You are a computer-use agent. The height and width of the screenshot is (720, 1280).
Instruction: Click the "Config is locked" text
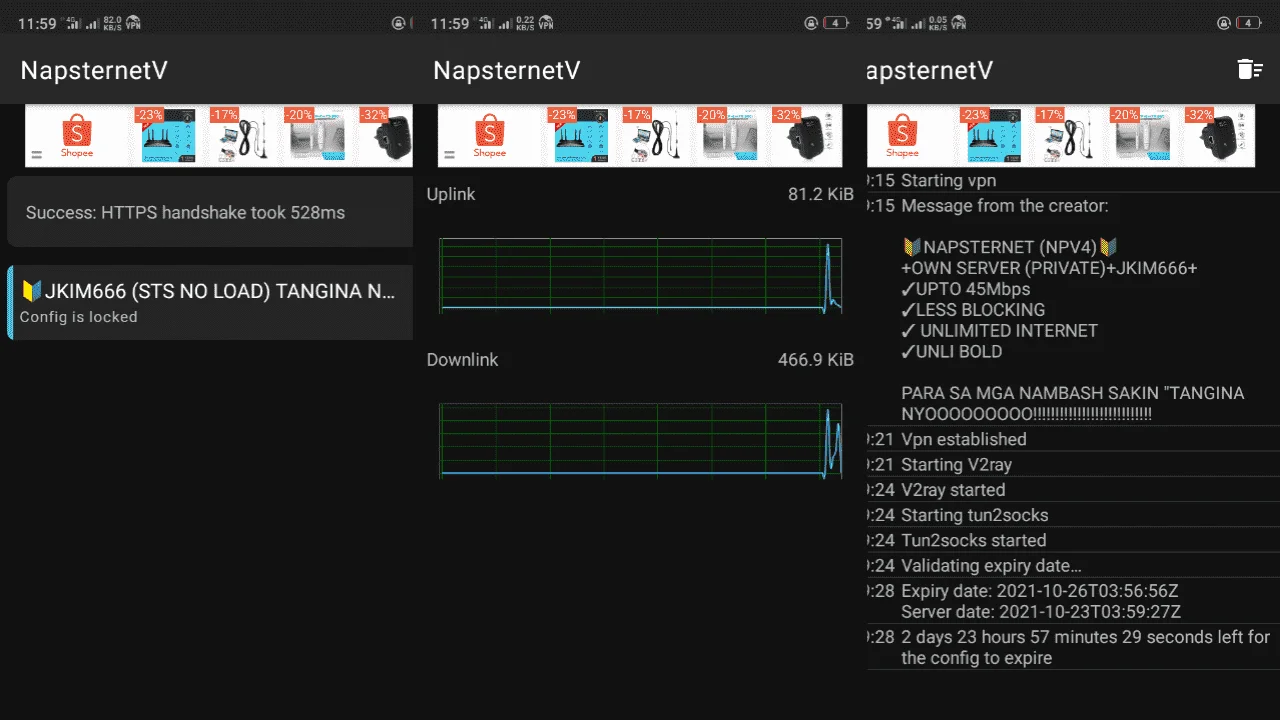pyautogui.click(x=78, y=317)
